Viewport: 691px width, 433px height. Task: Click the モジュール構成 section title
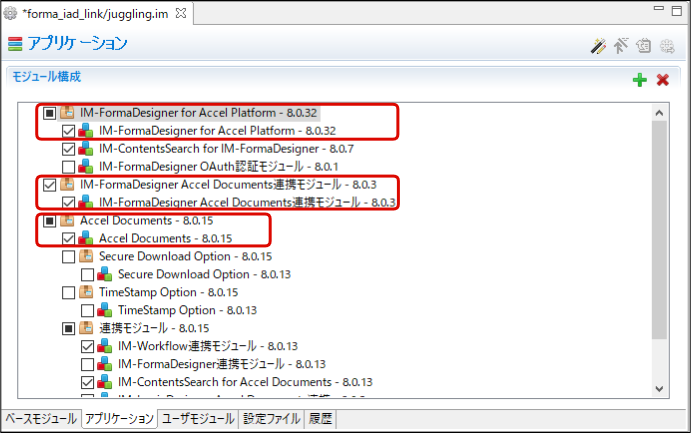click(46, 77)
